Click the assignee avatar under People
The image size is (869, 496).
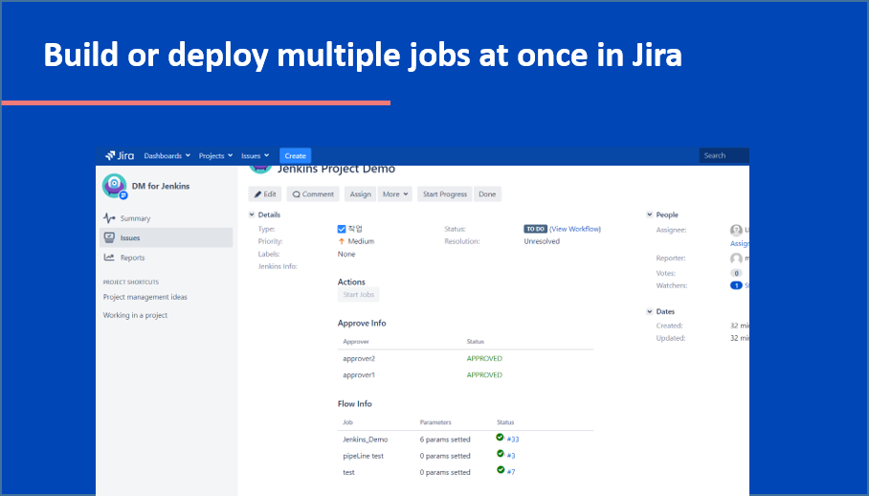736,230
